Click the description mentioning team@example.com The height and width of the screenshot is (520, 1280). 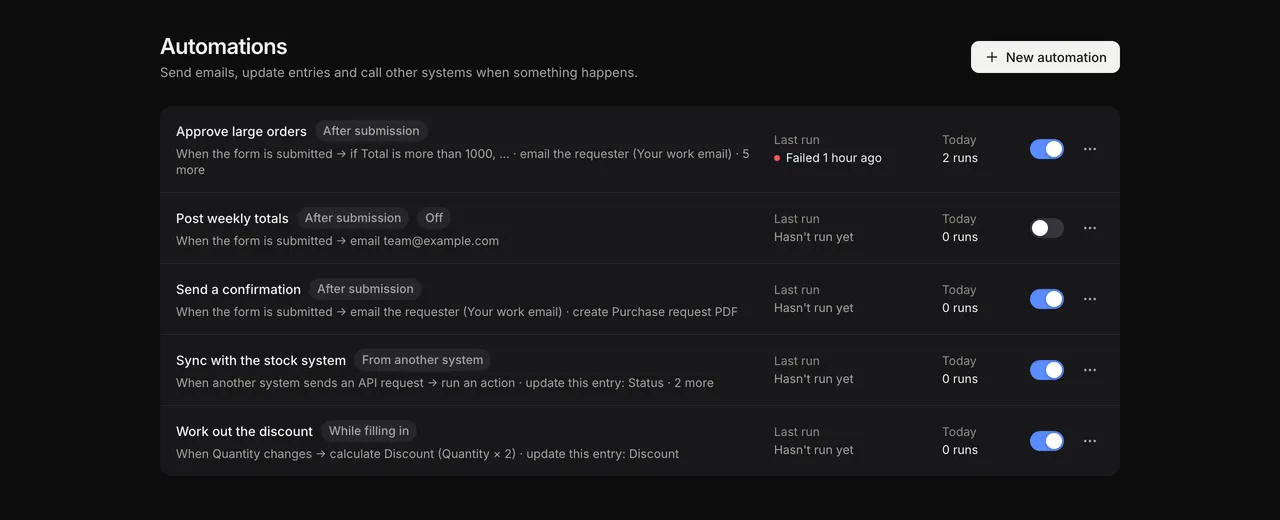click(x=337, y=241)
